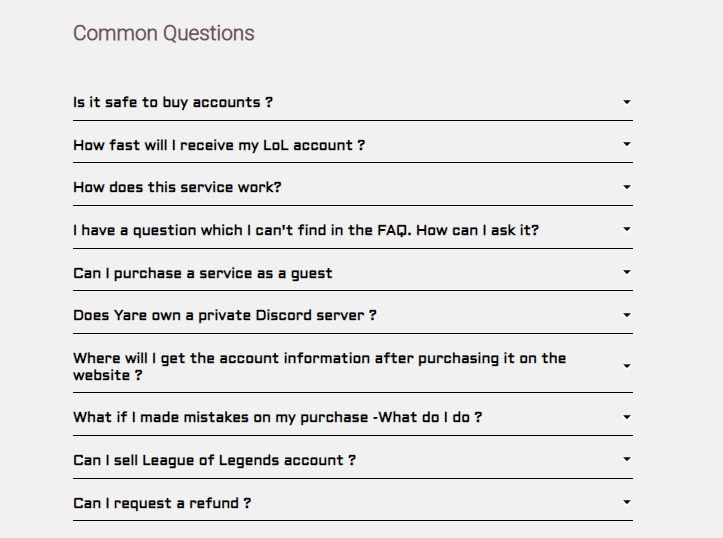Open the question about asking outside the FAQ
Image resolution: width=723 pixels, height=538 pixels.
[306, 230]
